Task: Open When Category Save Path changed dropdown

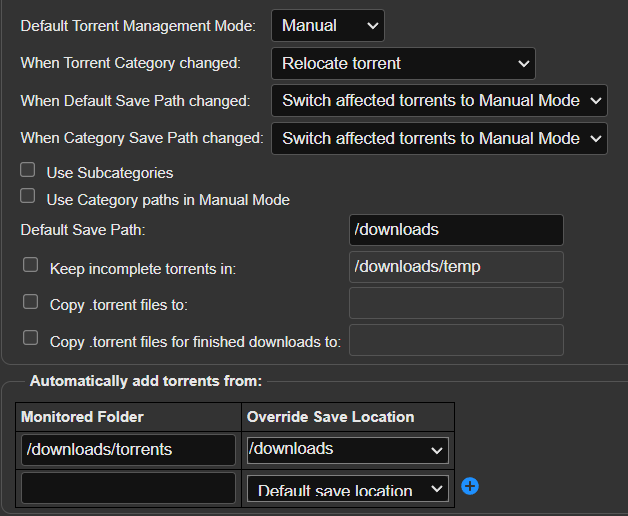Action: tap(439, 139)
